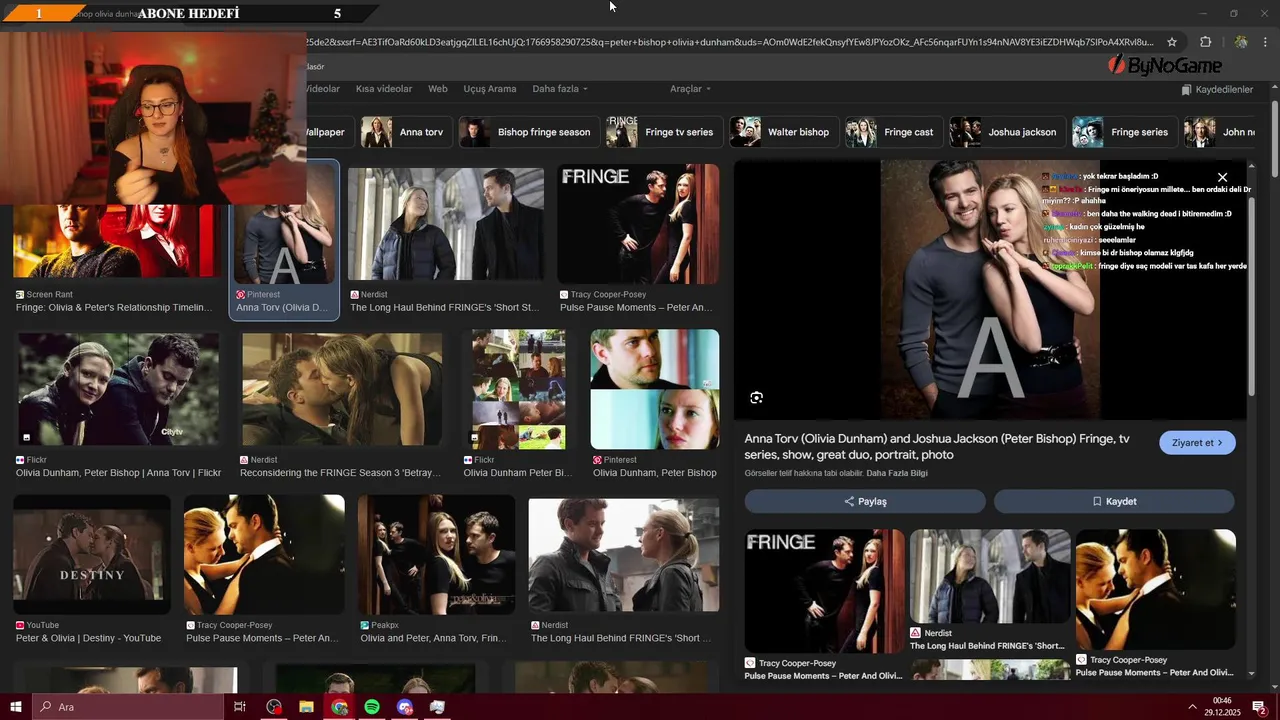The width and height of the screenshot is (1280, 720).
Task: Open Discord from the taskbar
Action: tap(405, 707)
